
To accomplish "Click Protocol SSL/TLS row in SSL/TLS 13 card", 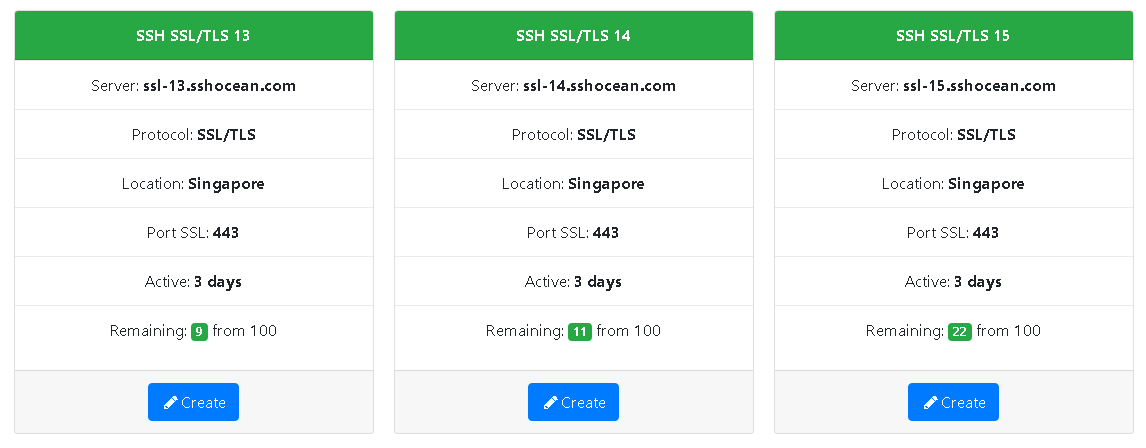I will pos(194,134).
